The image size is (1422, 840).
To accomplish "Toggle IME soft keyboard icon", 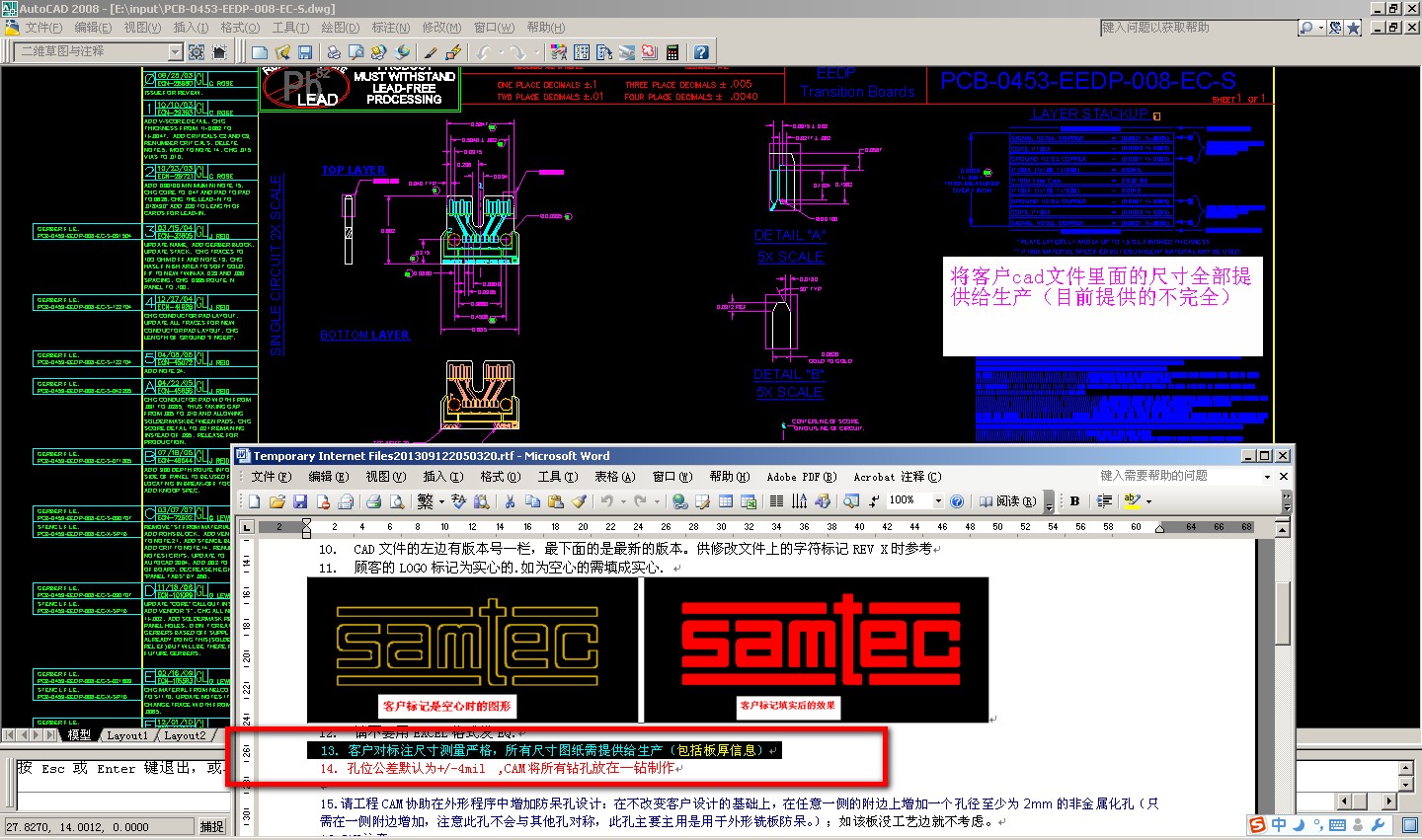I will [x=1337, y=825].
